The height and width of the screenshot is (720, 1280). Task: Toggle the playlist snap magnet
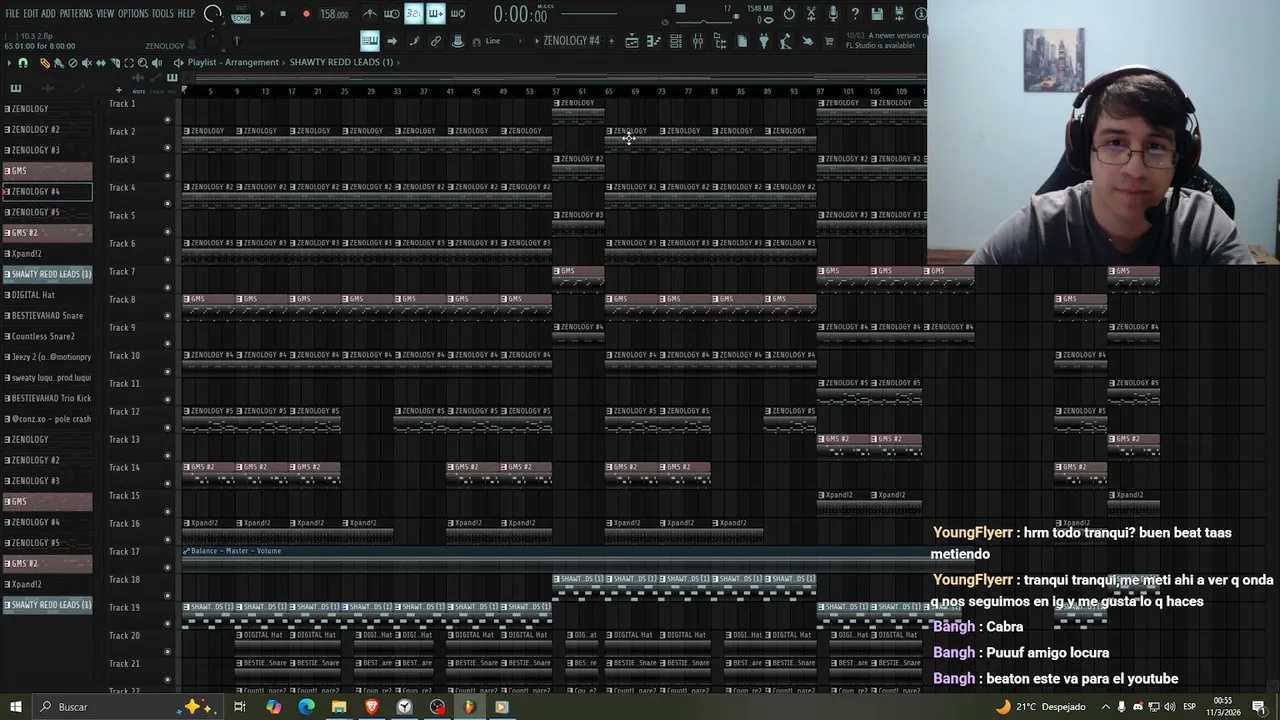[23, 62]
